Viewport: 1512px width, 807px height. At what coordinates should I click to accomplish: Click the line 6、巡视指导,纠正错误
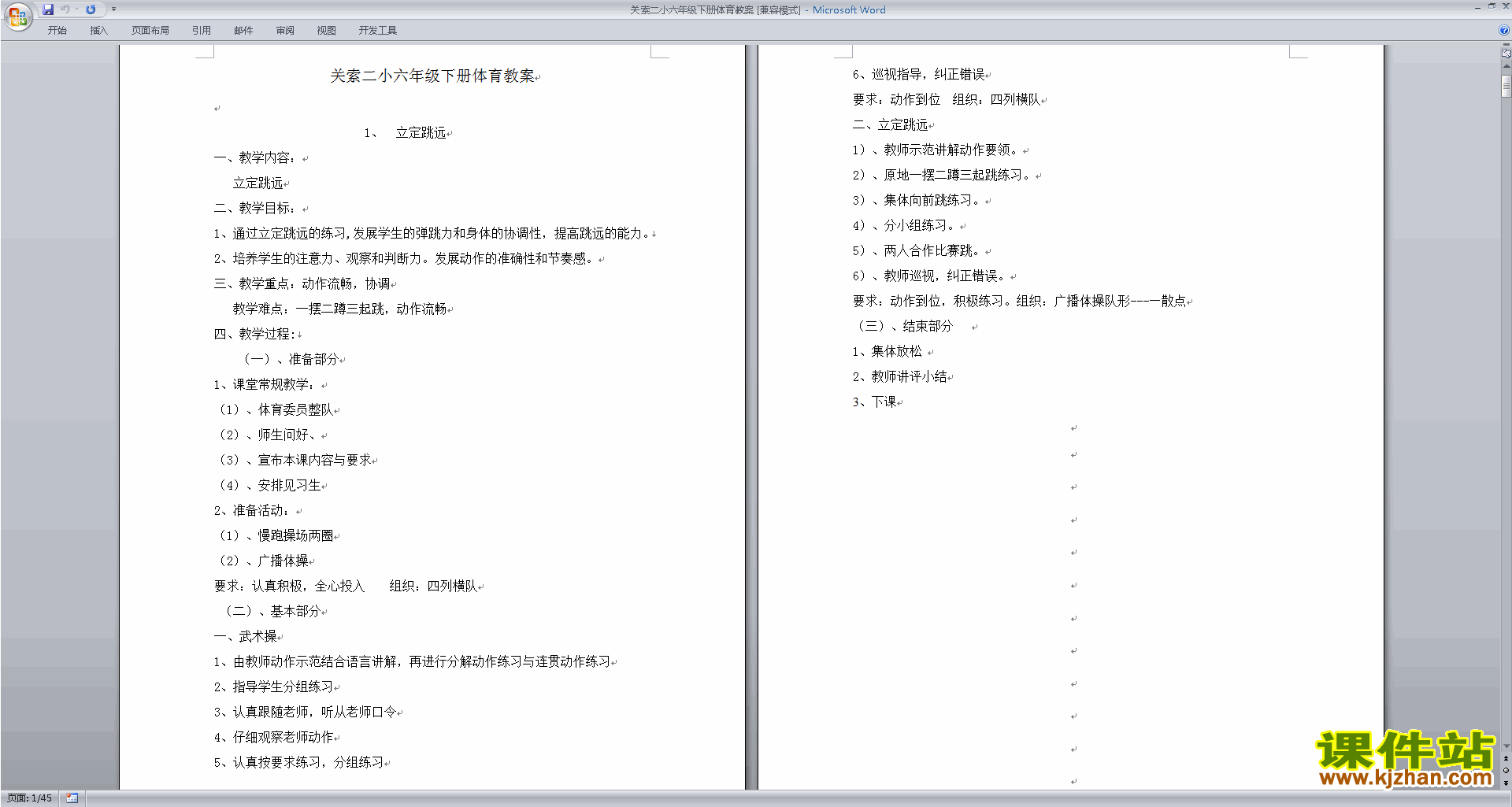pyautogui.click(x=919, y=74)
